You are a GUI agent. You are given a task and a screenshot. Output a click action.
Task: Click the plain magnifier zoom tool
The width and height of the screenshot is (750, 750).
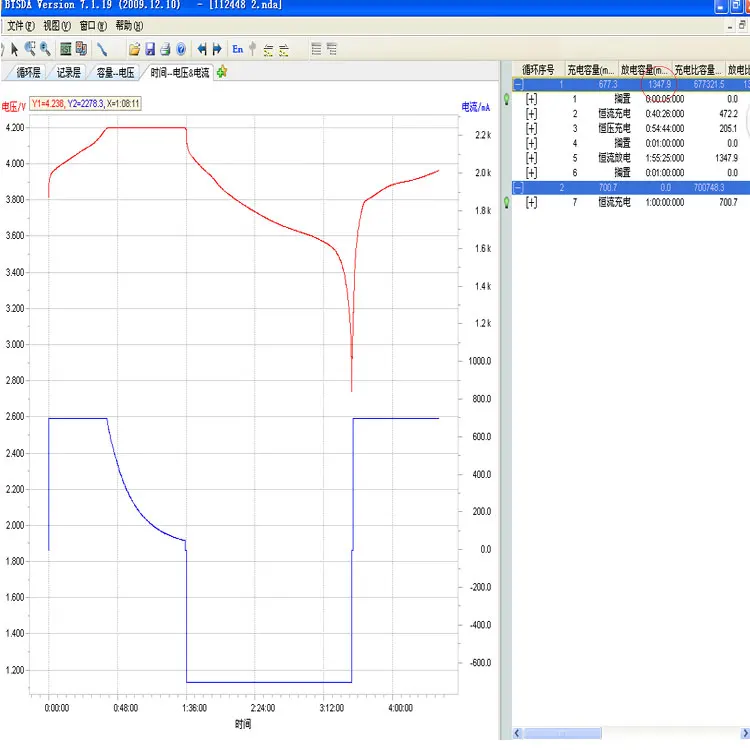tap(45, 49)
